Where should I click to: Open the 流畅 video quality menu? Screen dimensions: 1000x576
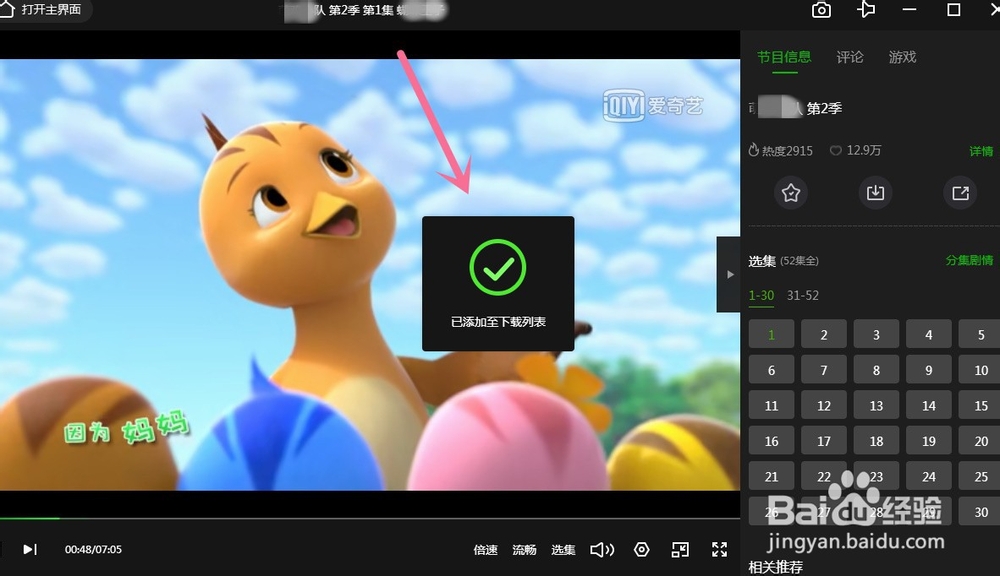pos(524,550)
